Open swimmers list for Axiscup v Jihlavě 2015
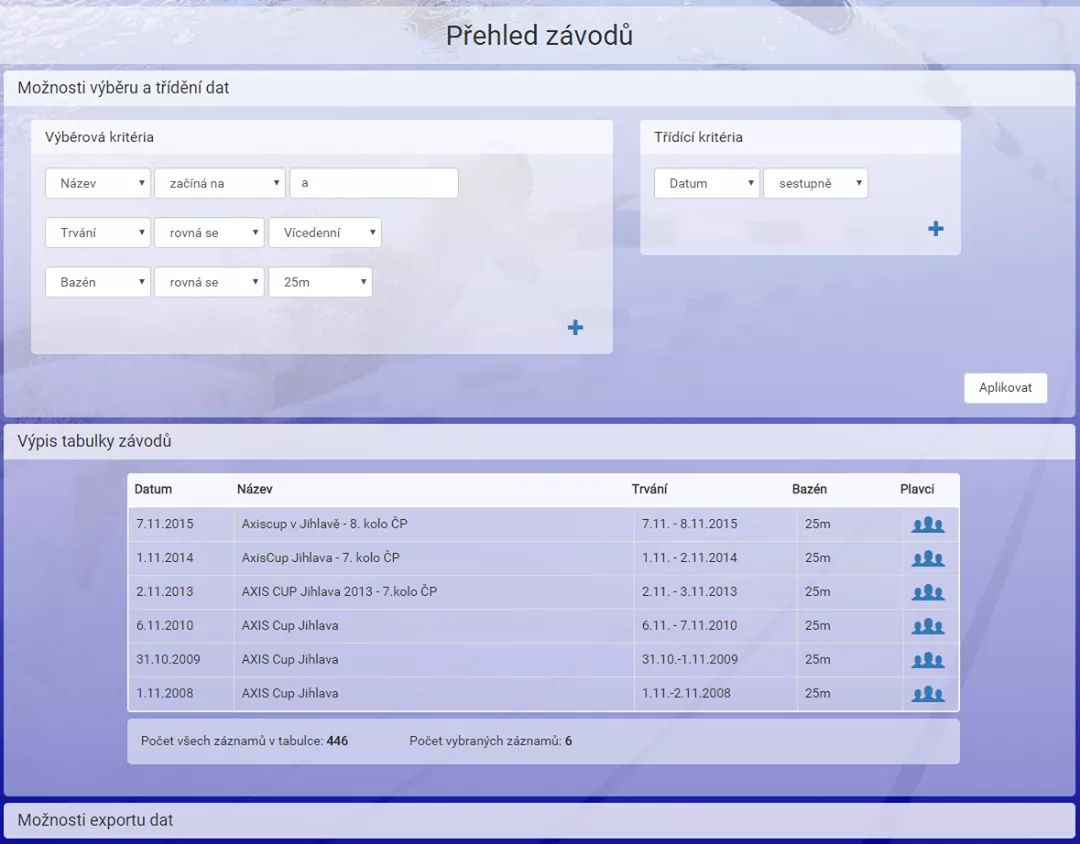 (927, 525)
